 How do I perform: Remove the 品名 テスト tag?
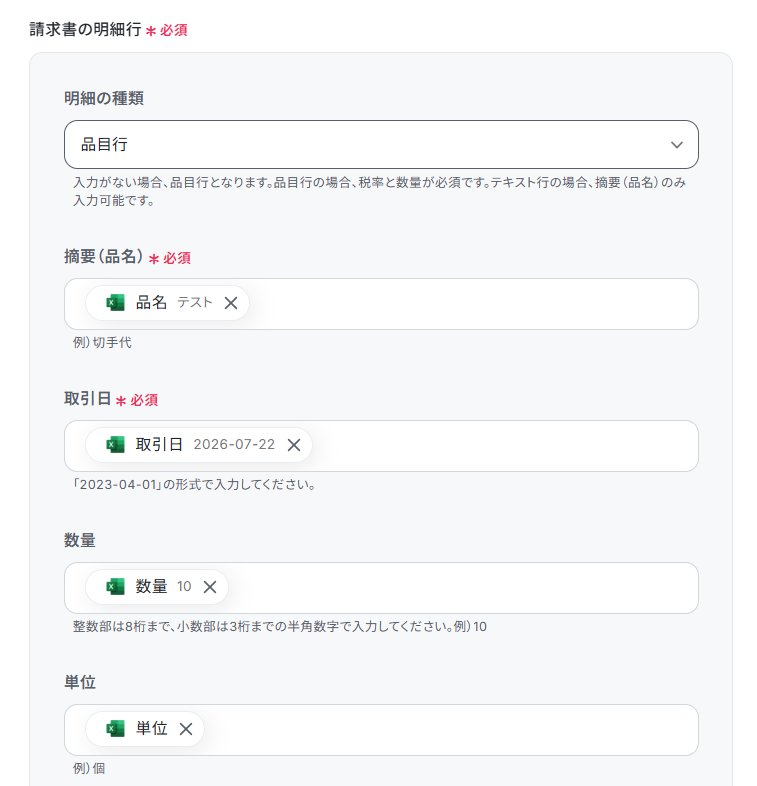[231, 303]
